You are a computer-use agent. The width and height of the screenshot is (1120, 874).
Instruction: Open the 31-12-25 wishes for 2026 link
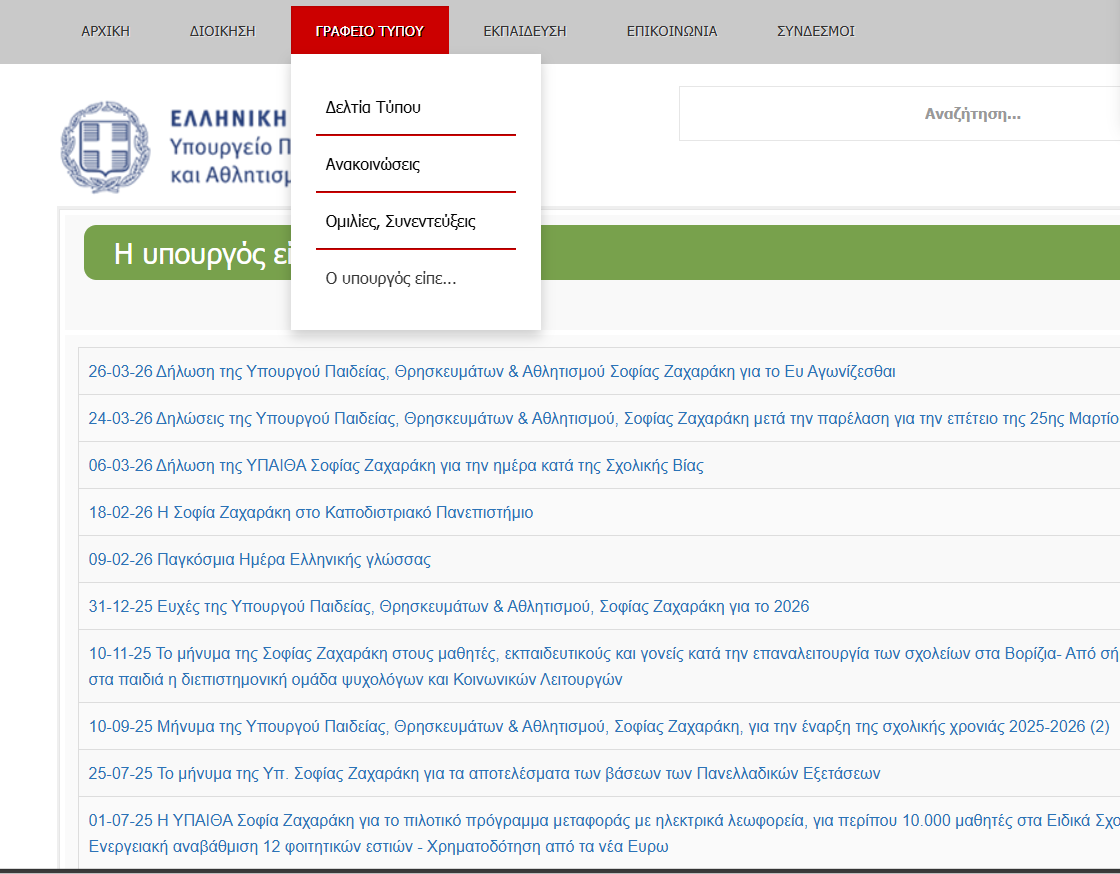coord(448,607)
